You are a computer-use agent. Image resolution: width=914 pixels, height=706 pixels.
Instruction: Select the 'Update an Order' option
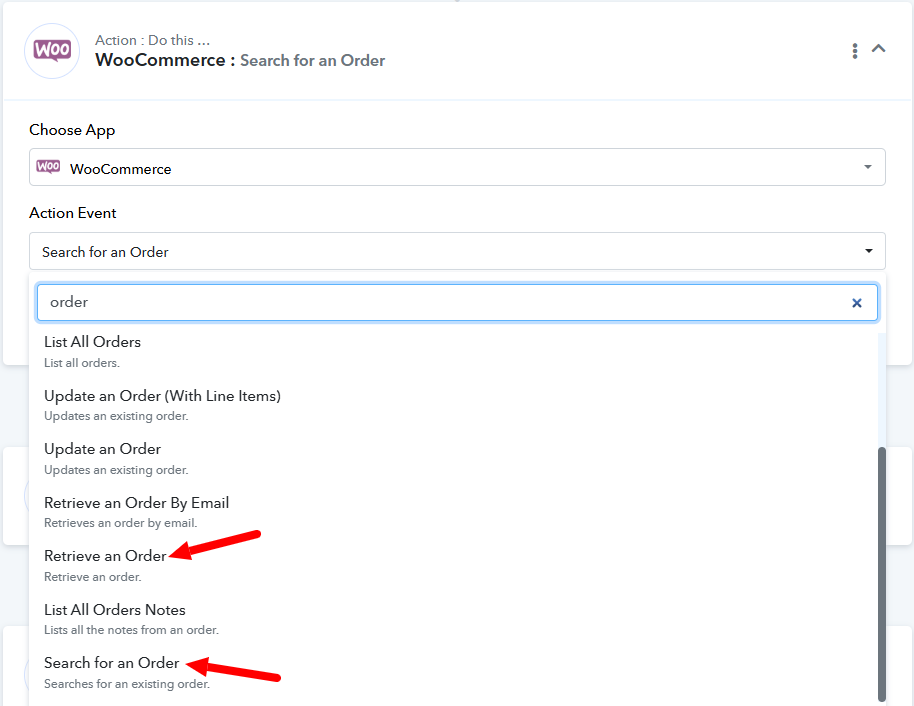pos(102,449)
